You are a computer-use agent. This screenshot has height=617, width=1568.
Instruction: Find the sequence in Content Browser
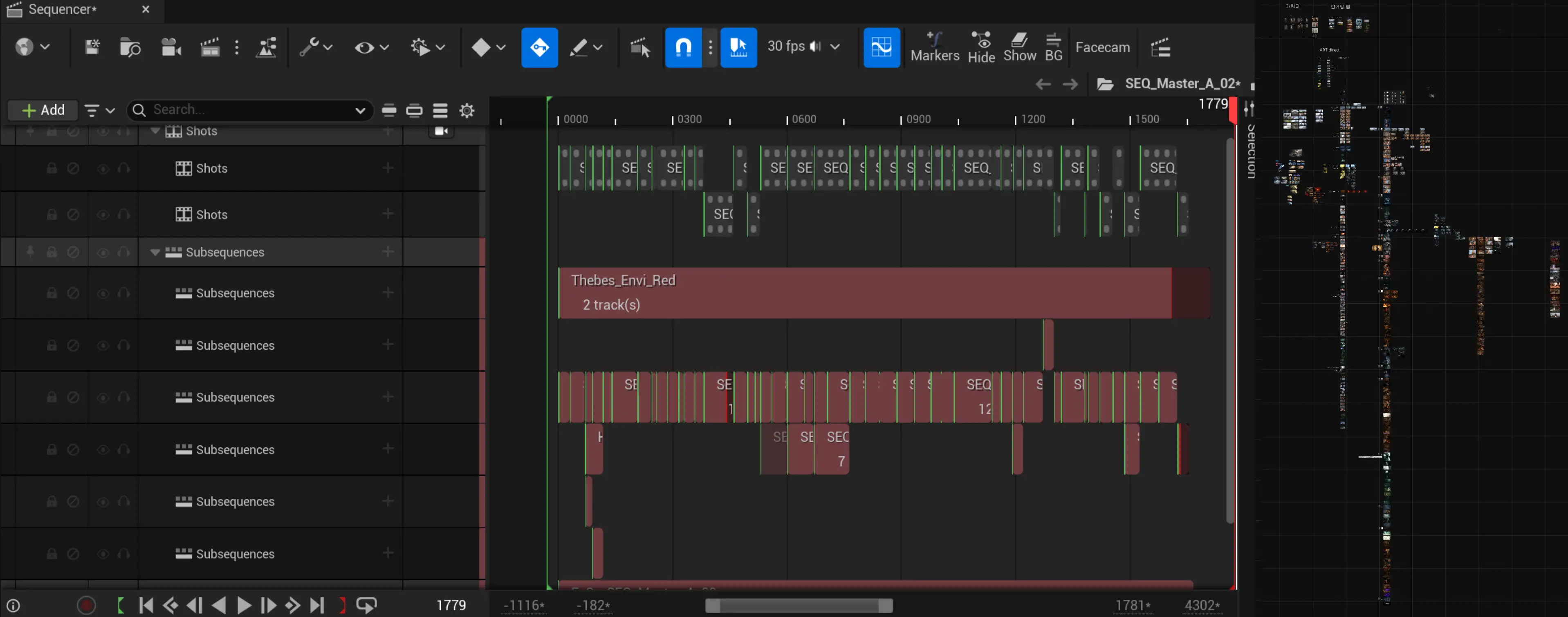tap(130, 47)
